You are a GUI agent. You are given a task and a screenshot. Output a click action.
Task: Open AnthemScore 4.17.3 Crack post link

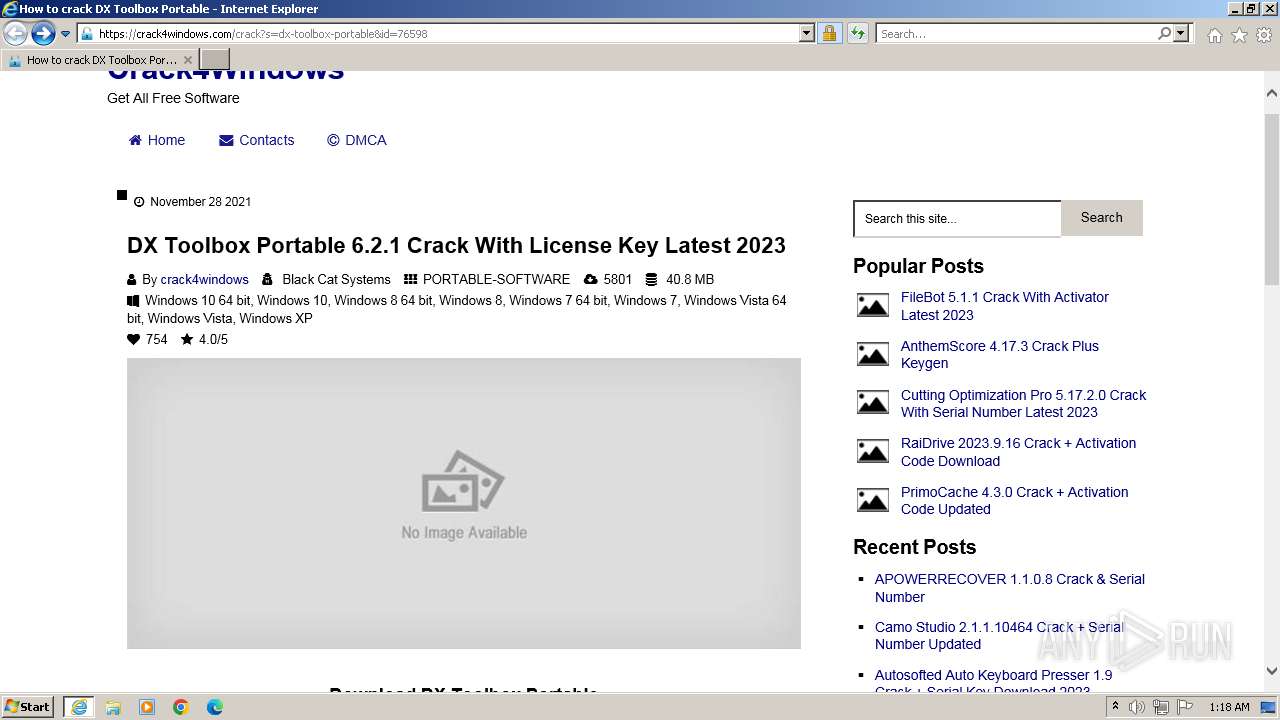tap(999, 355)
